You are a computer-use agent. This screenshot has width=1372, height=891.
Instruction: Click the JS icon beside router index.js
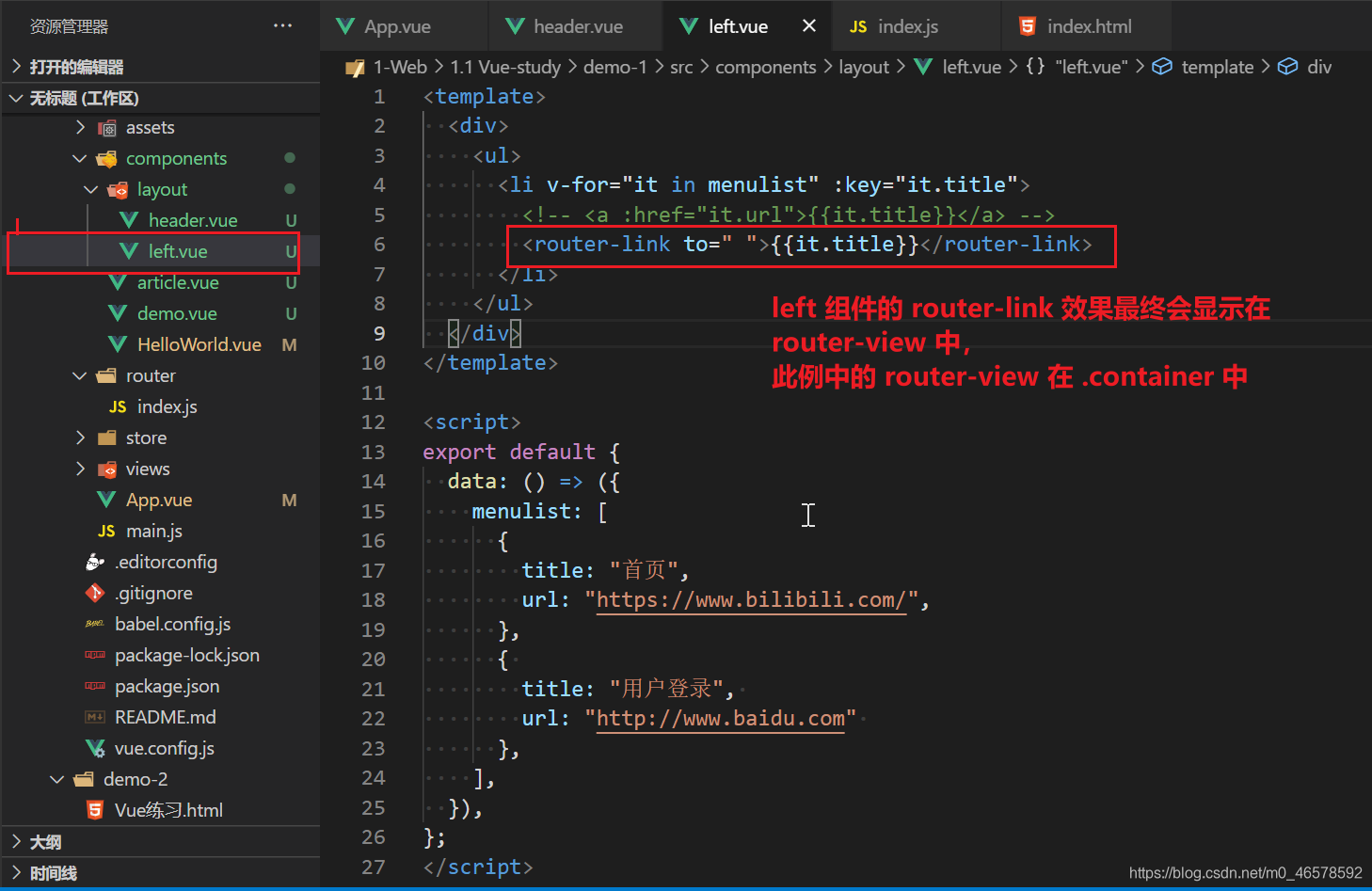(118, 406)
